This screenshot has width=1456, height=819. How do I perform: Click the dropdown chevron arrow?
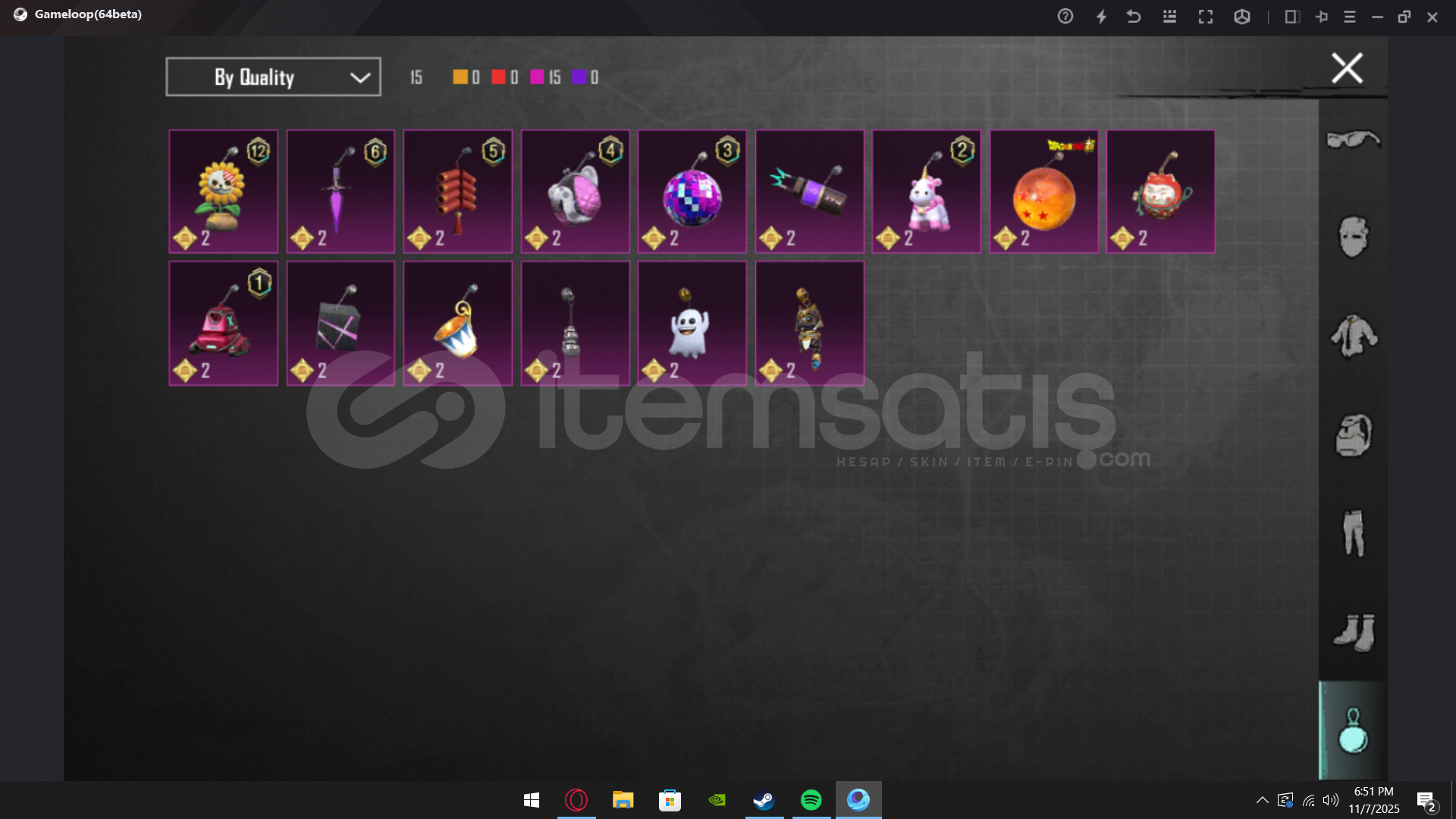point(360,77)
